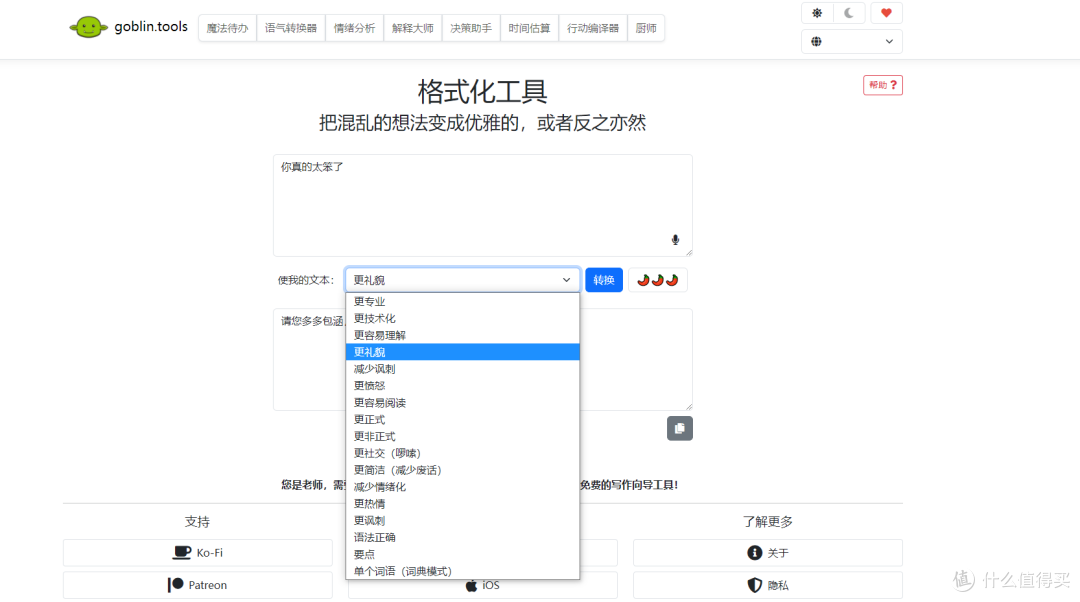Select 更热情 option in list
The height and width of the screenshot is (602, 1080).
coord(462,504)
